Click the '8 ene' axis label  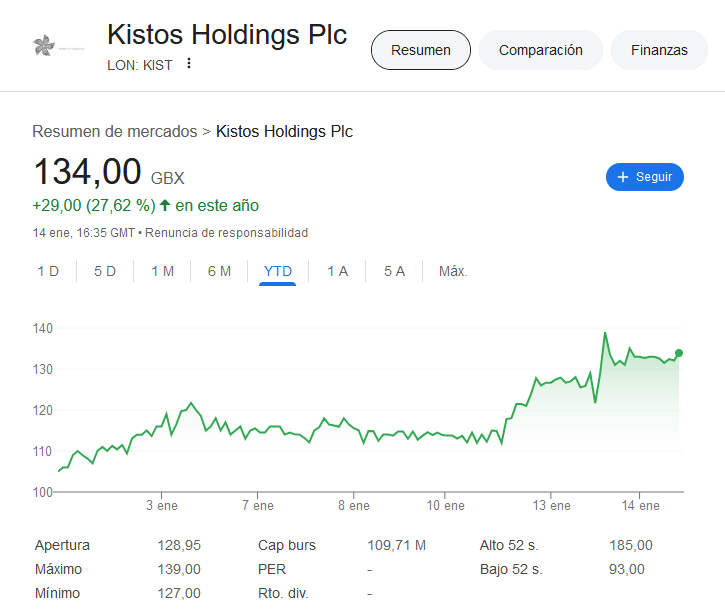354,505
